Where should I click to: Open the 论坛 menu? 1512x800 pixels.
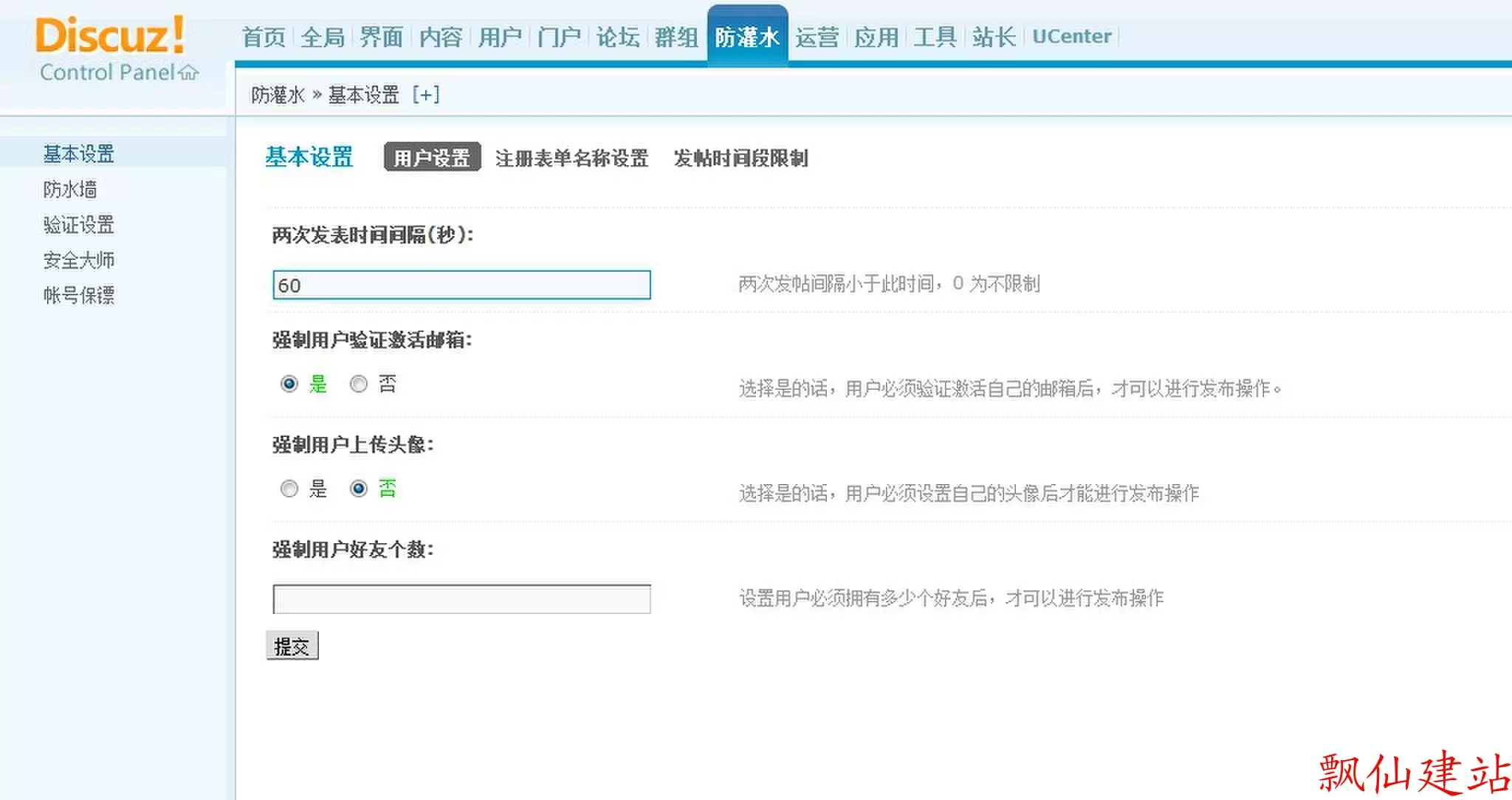618,37
